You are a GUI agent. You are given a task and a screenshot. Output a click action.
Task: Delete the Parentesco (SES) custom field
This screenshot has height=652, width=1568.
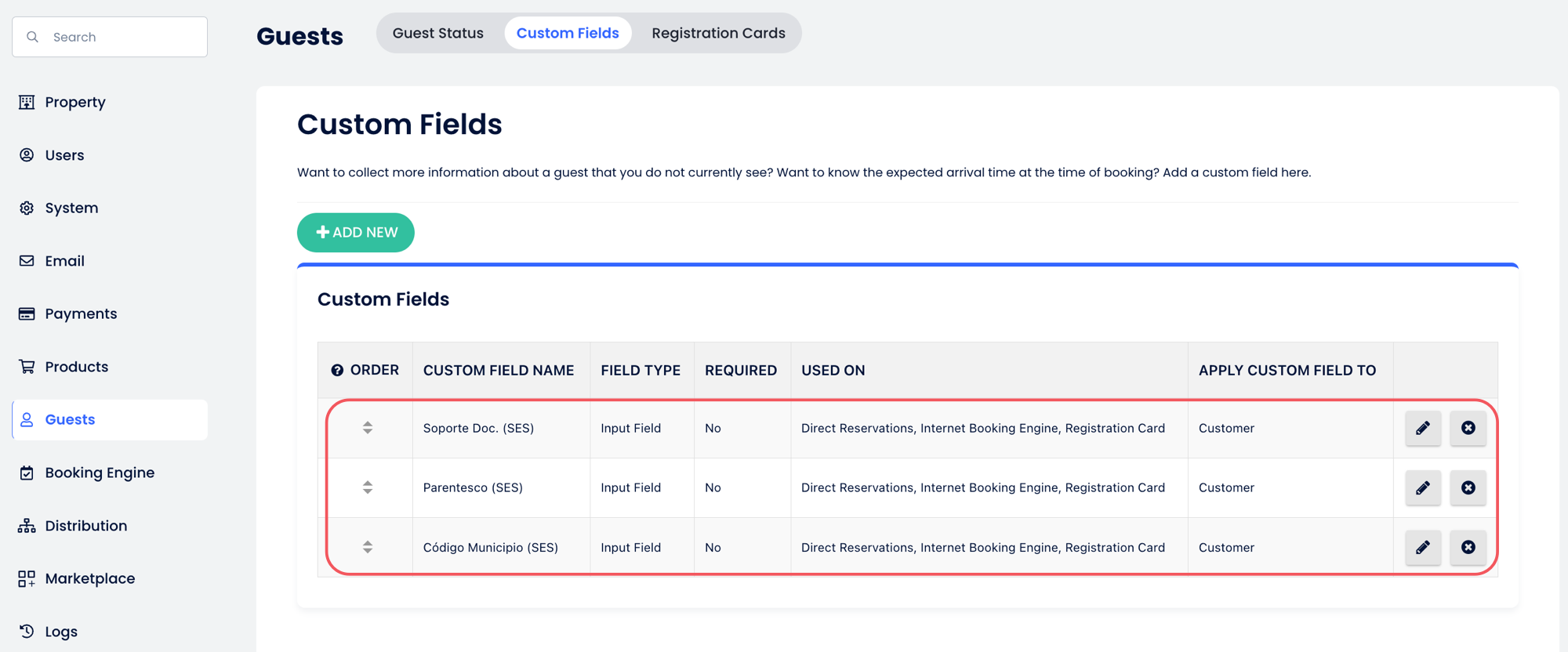pos(1468,487)
